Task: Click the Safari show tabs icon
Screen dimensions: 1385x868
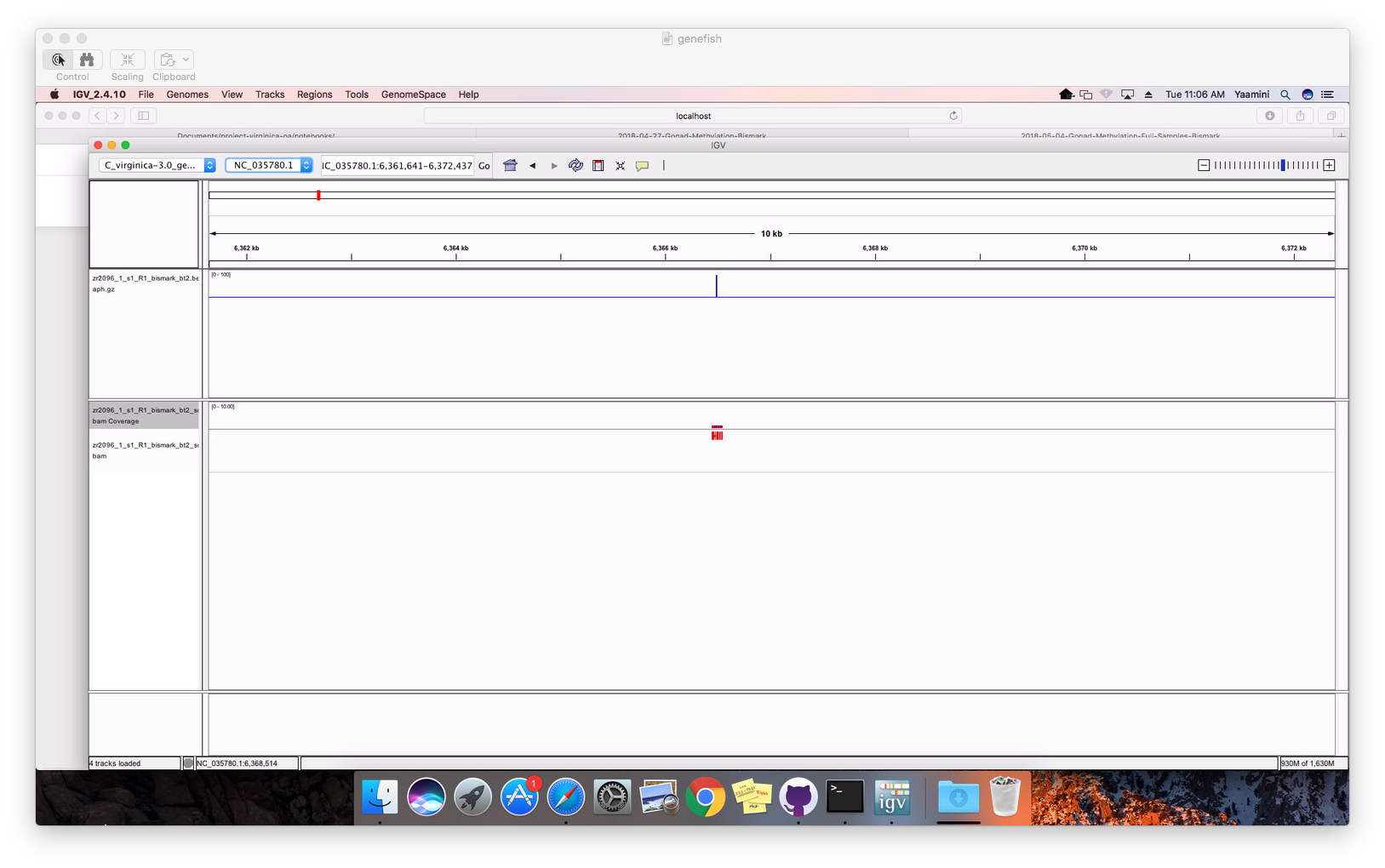Action: 1331,116
